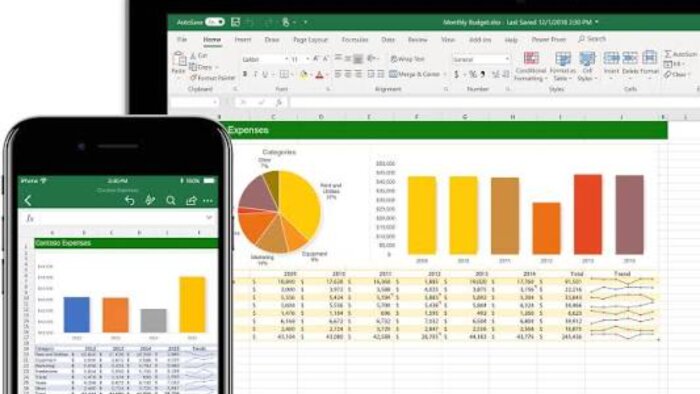Screen dimensions: 700x394
Task: Open the Customize Quick Access Toolbar arrow
Action: pyautogui.click(x=305, y=22)
